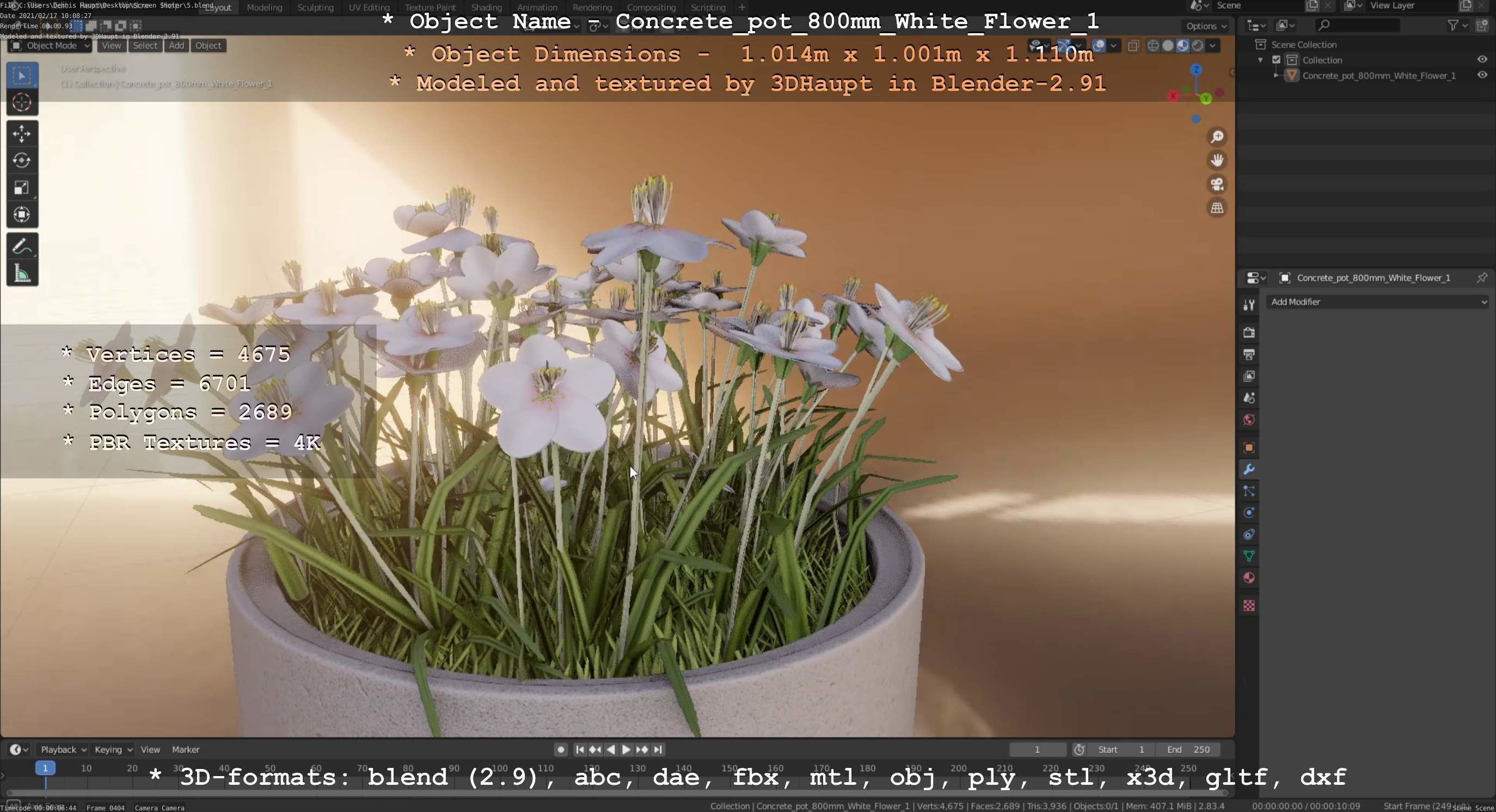Open Particle Properties tab
The width and height of the screenshot is (1496, 812).
(1249, 491)
